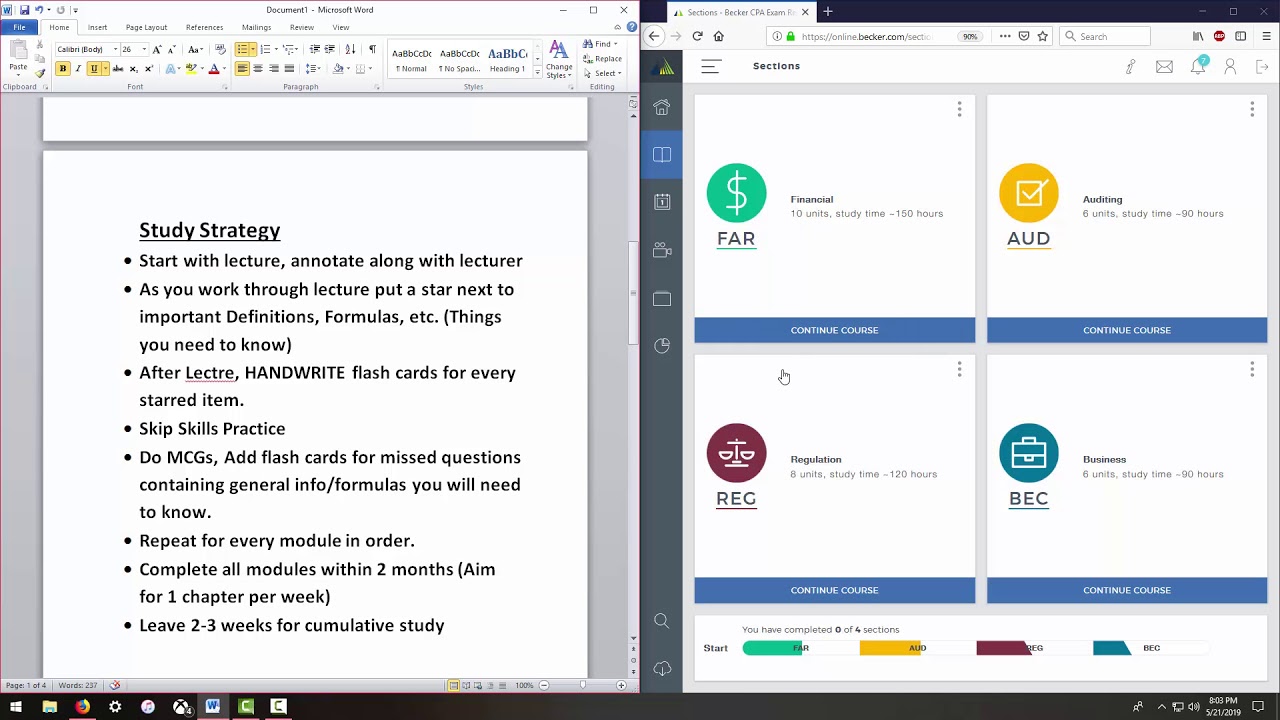Image resolution: width=1280 pixels, height=720 pixels.
Task: Click Word zoom slider handle
Action: click(x=582, y=685)
